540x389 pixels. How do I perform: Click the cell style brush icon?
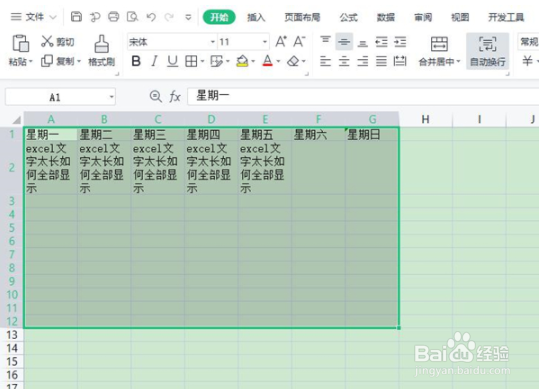pyautogui.click(x=217, y=61)
